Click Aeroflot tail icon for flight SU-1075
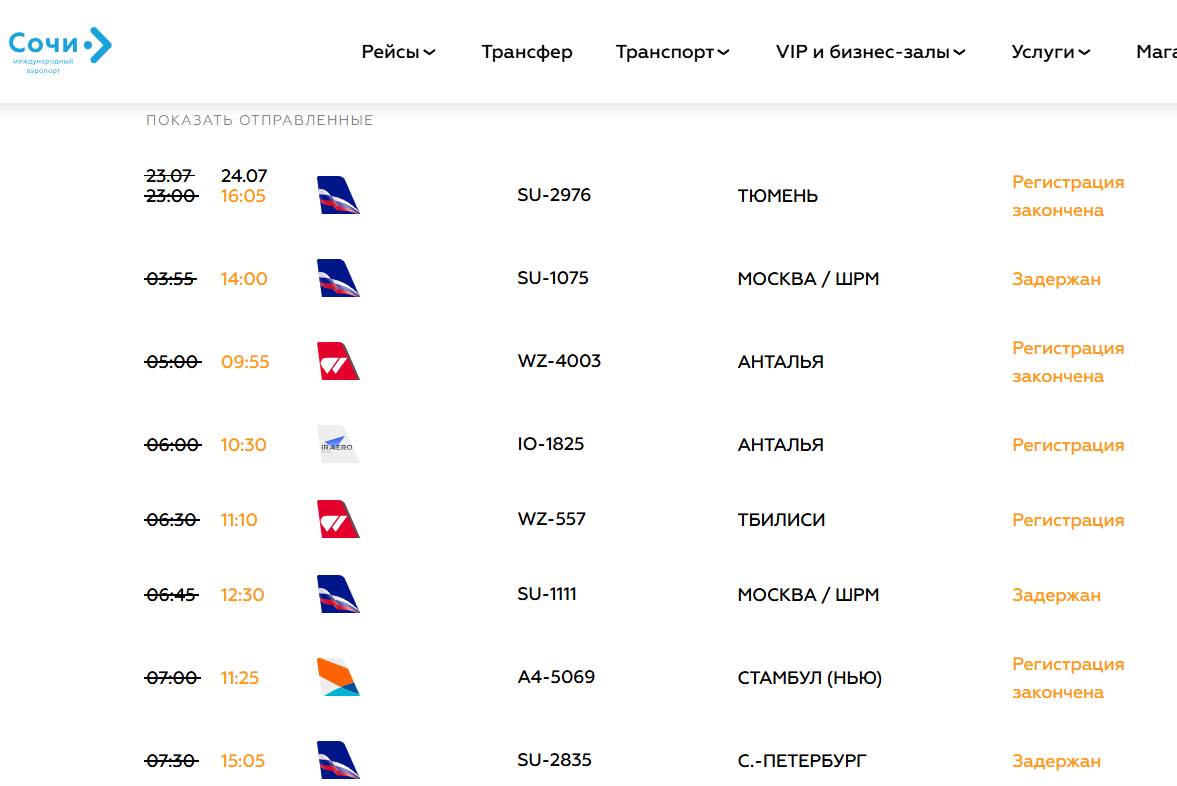 pos(338,278)
